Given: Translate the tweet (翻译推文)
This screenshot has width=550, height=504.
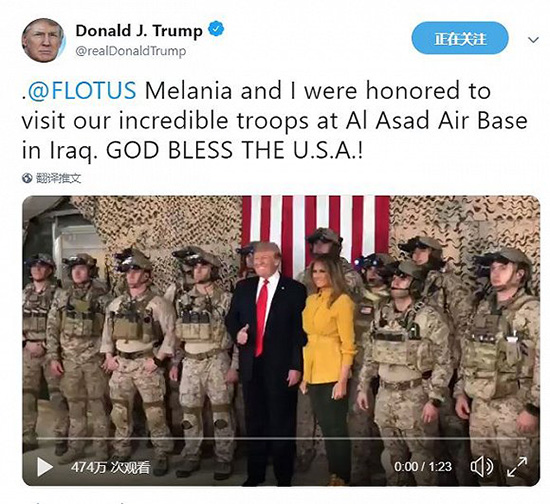Looking at the screenshot, I should tap(59, 179).
